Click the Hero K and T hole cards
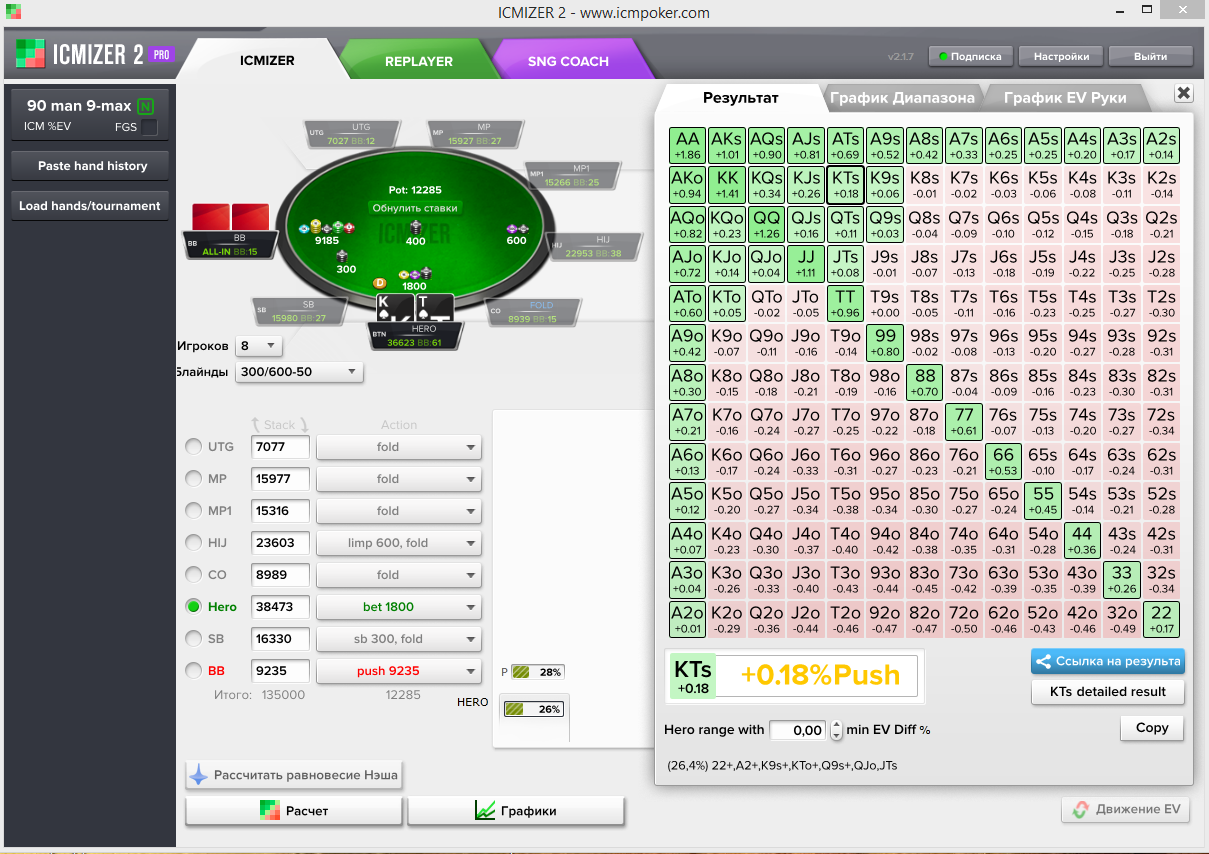 coord(415,308)
